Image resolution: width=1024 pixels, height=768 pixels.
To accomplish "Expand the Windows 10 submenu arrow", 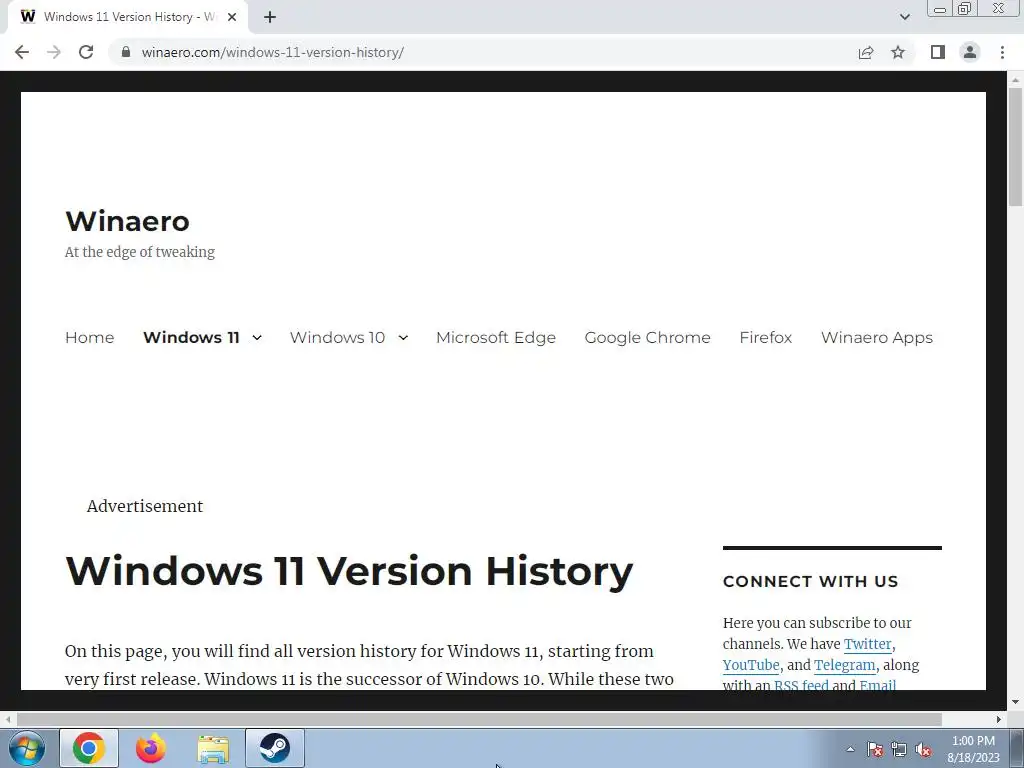I will point(403,338).
